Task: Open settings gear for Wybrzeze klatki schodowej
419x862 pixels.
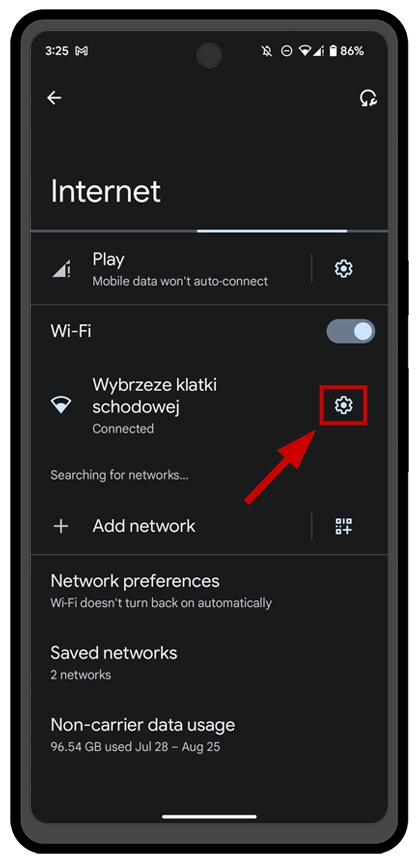Action: tap(344, 405)
